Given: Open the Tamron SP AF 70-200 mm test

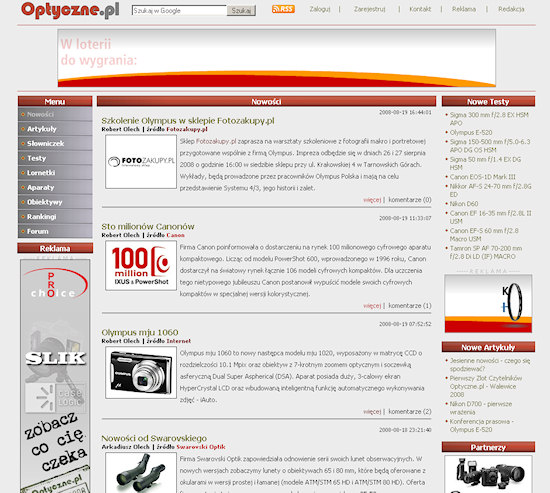Looking at the screenshot, I should pos(486,252).
